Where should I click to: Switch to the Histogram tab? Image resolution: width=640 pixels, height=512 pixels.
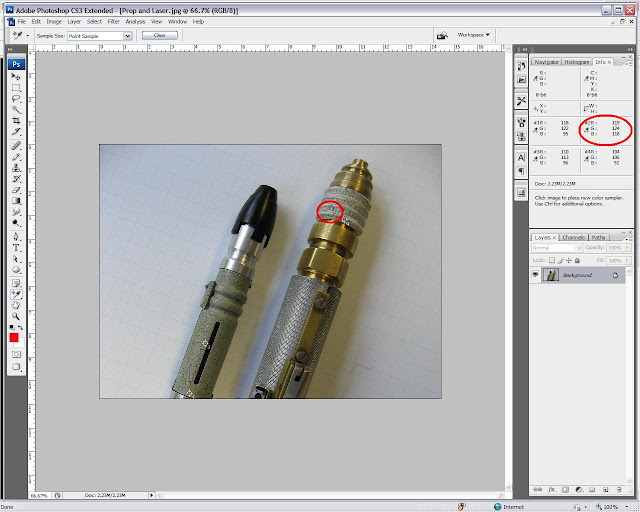point(577,62)
